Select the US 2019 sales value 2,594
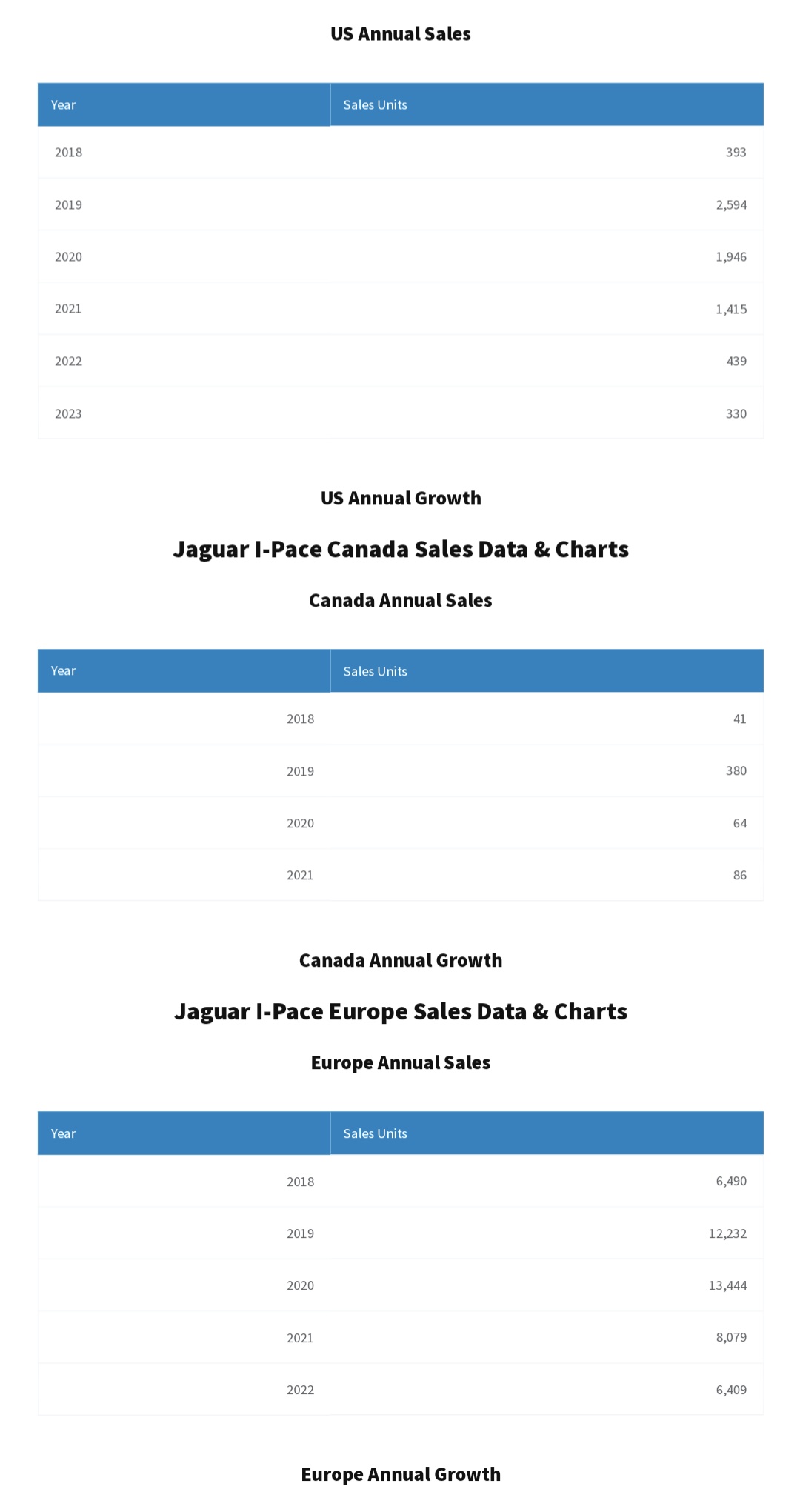The width and height of the screenshot is (800, 1512). click(730, 204)
